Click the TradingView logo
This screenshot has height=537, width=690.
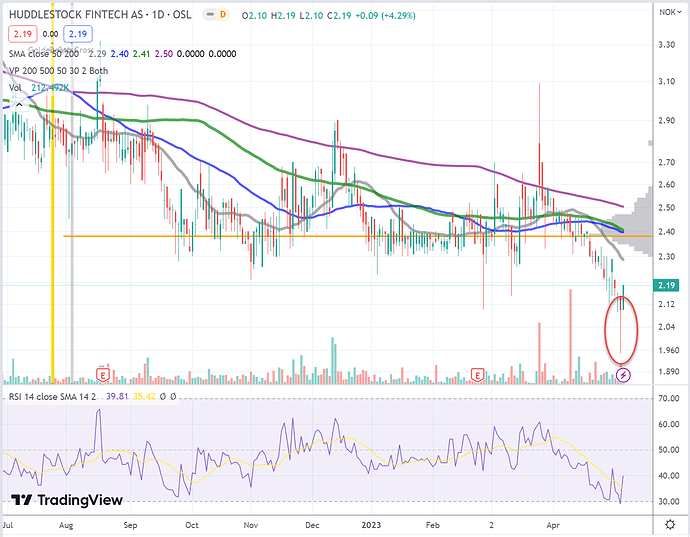coord(67,500)
